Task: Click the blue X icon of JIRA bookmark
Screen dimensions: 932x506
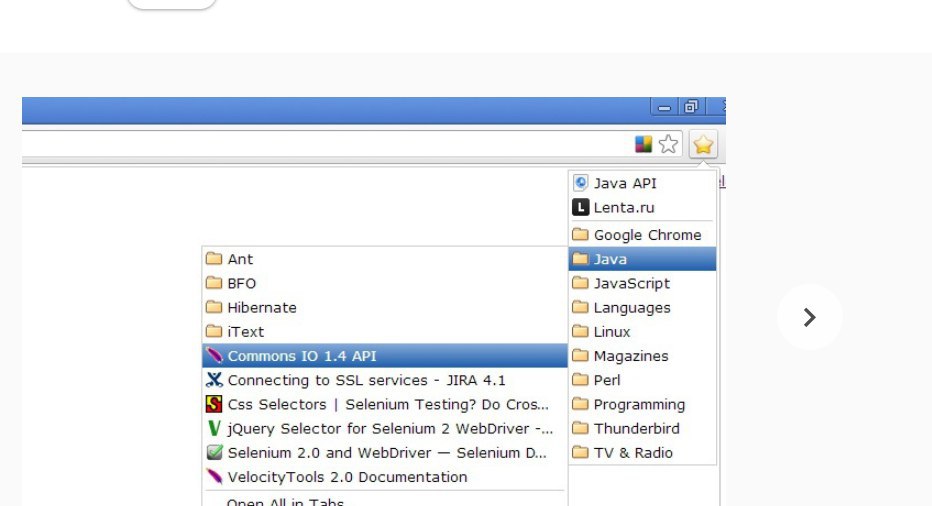Action: coord(214,380)
